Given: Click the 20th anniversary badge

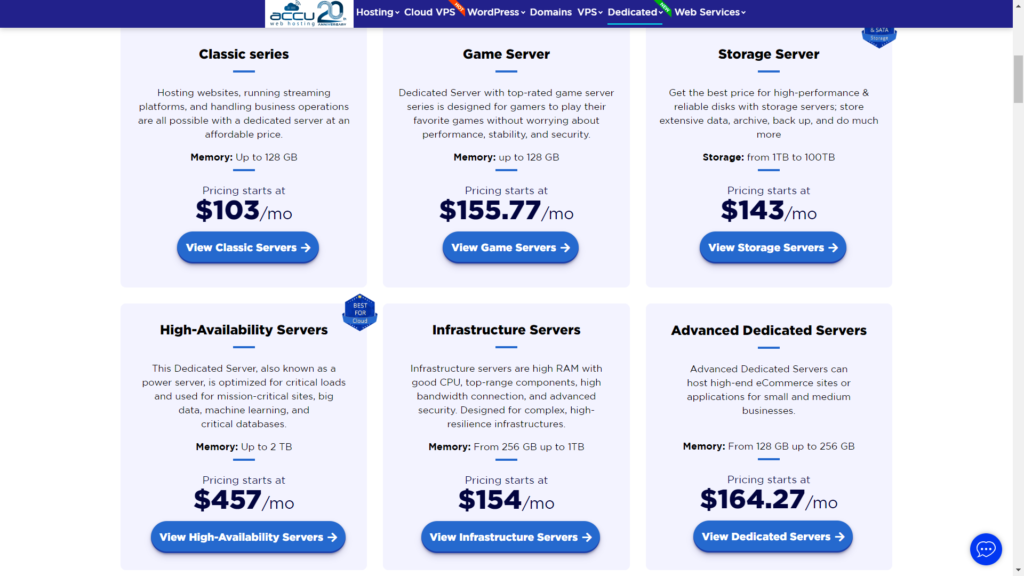Looking at the screenshot, I should [330, 13].
